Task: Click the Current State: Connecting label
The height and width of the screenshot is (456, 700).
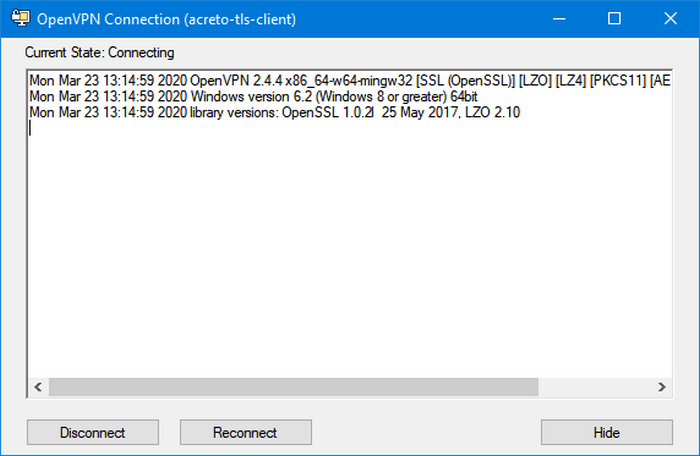Action: (100, 53)
